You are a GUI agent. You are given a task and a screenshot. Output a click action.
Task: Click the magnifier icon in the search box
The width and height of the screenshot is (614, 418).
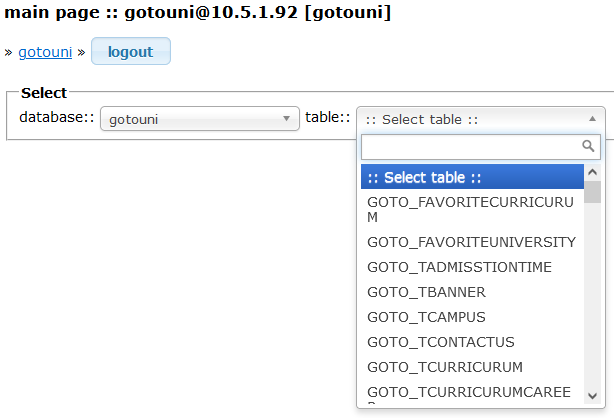click(x=589, y=147)
